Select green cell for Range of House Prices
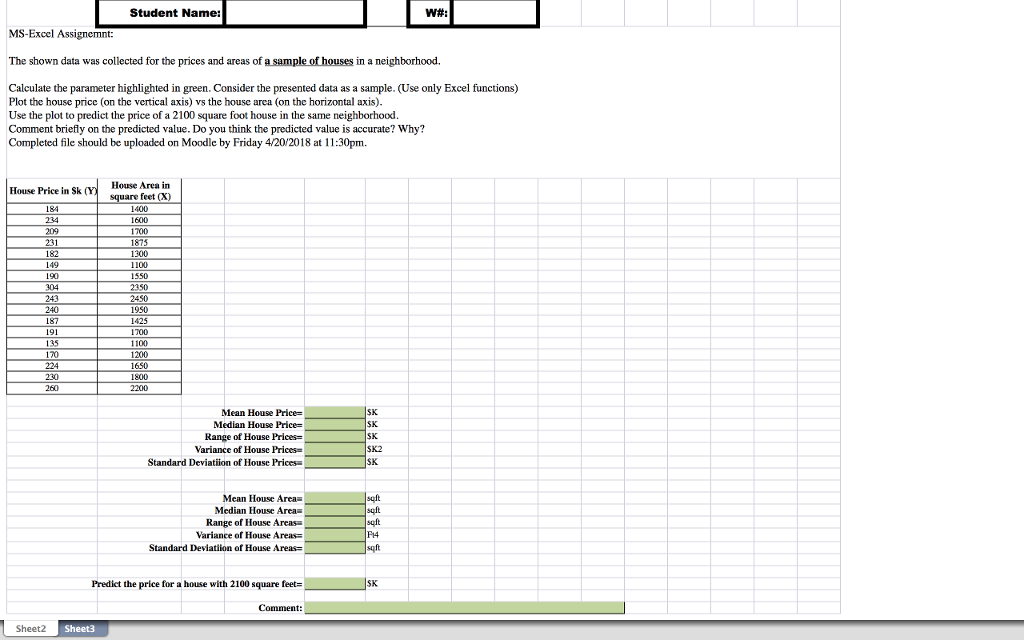This screenshot has width=1024, height=640. pyautogui.click(x=335, y=437)
